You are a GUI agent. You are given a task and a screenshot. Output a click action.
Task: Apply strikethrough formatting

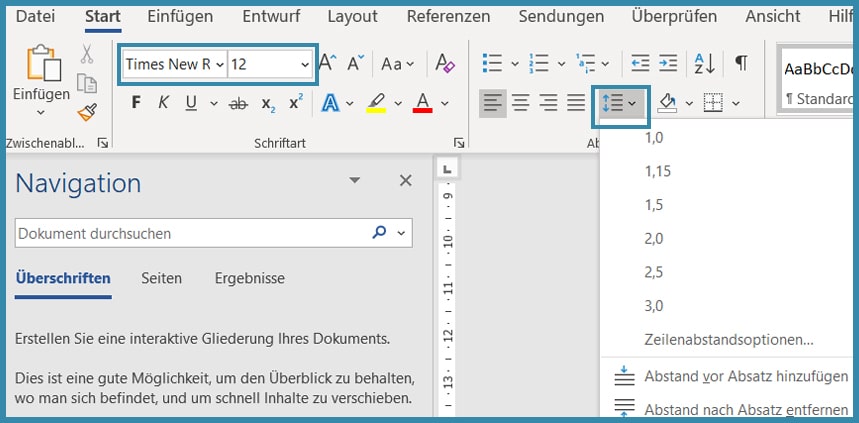click(238, 103)
